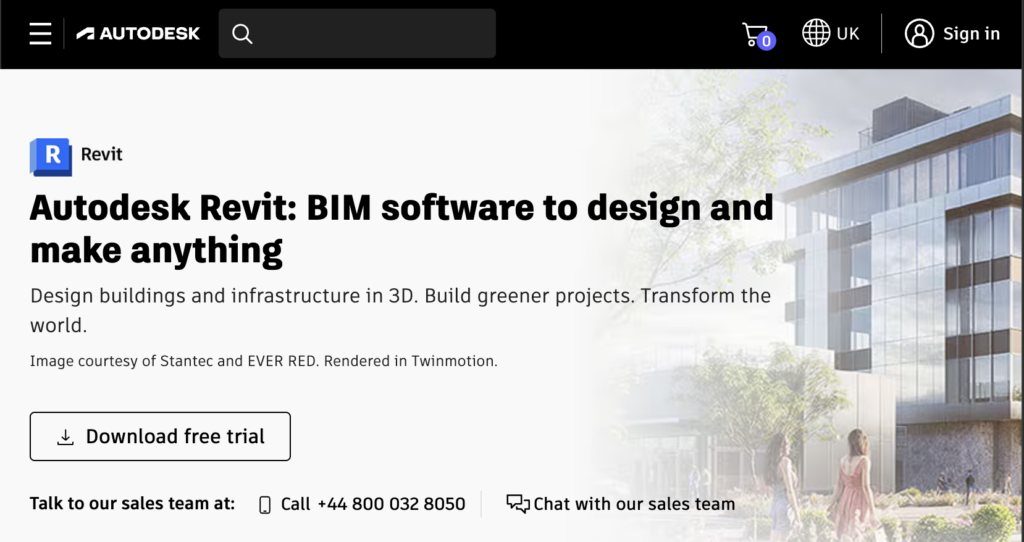
Task: Click the phone icon beside Call
Action: tap(264, 505)
